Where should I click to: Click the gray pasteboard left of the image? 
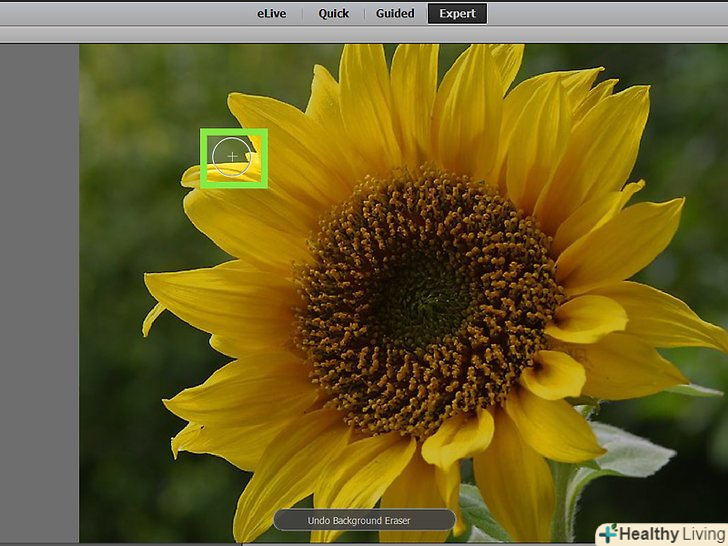coord(40,300)
